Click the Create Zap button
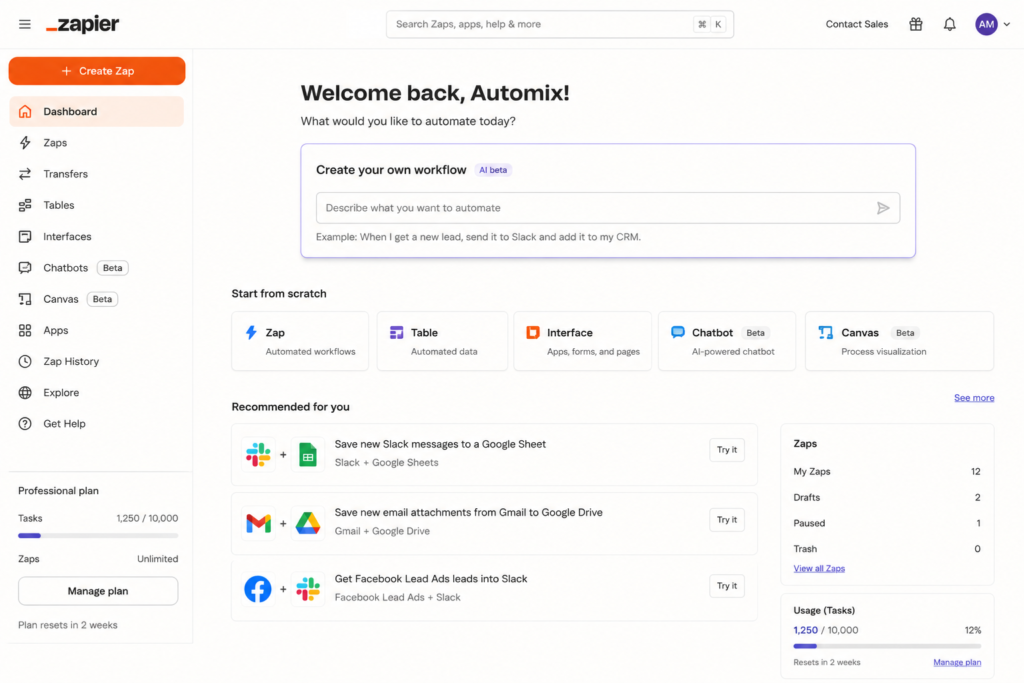The height and width of the screenshot is (683, 1024). click(x=97, y=71)
